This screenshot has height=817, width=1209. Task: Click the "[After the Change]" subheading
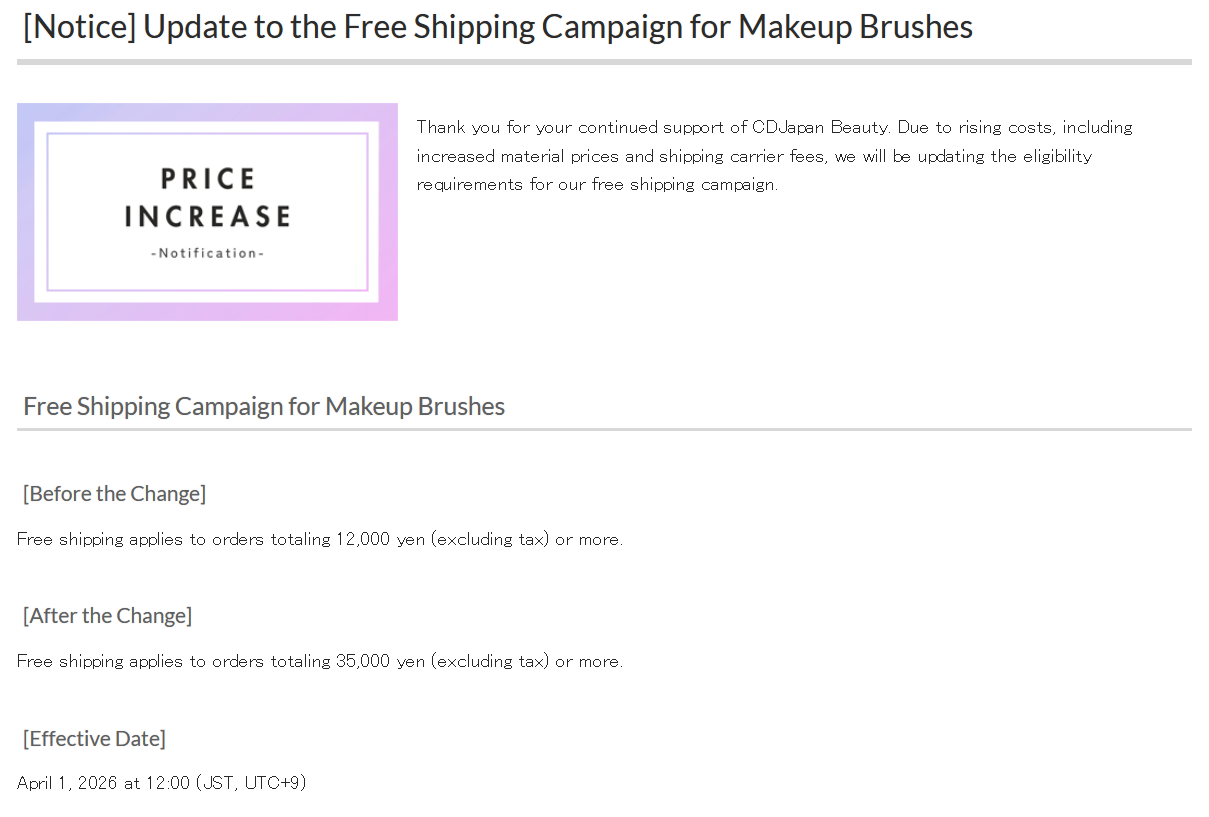[107, 615]
